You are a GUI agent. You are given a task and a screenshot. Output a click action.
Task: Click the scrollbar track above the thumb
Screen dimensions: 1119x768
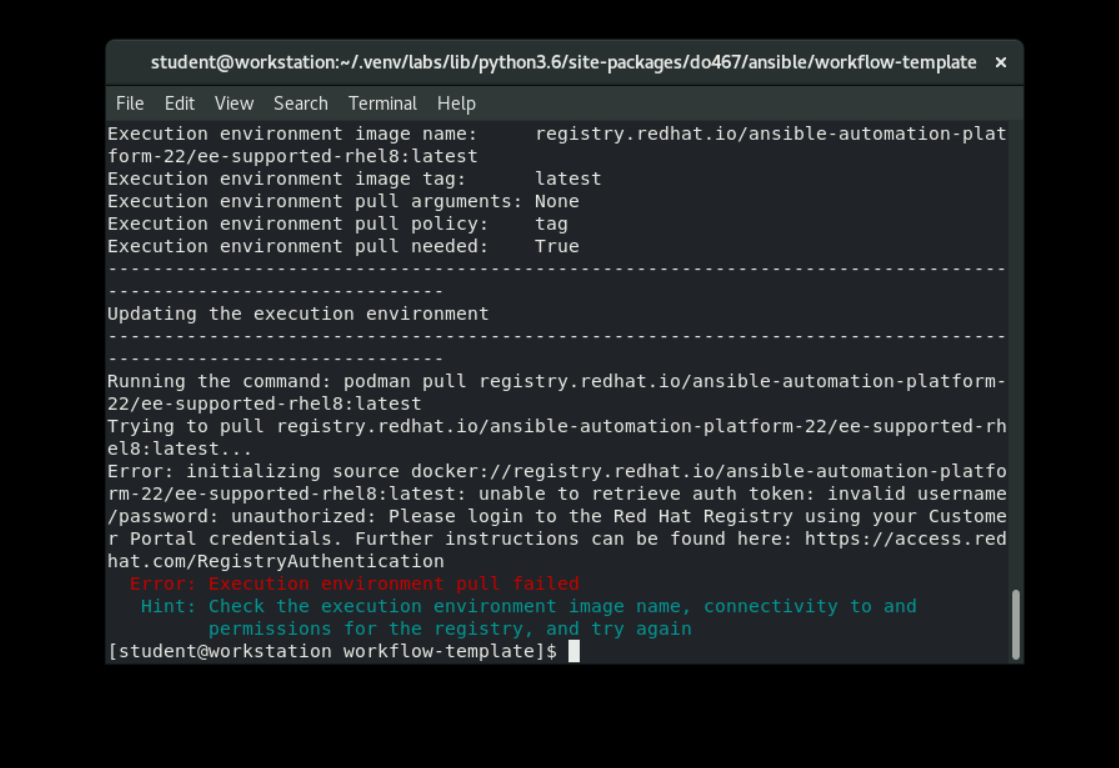tap(1016, 350)
